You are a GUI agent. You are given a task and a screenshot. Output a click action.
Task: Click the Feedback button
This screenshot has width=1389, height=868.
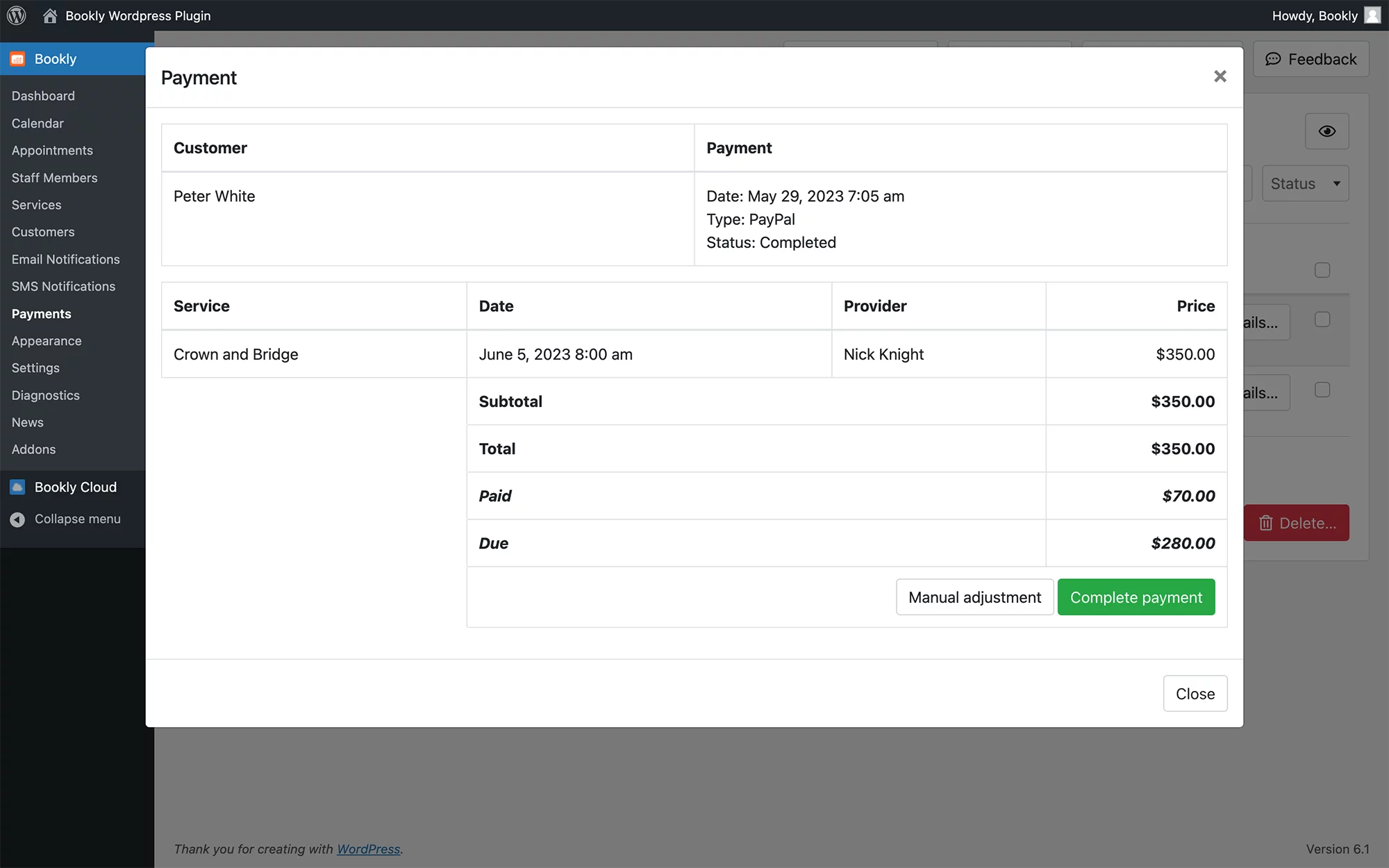click(1311, 59)
